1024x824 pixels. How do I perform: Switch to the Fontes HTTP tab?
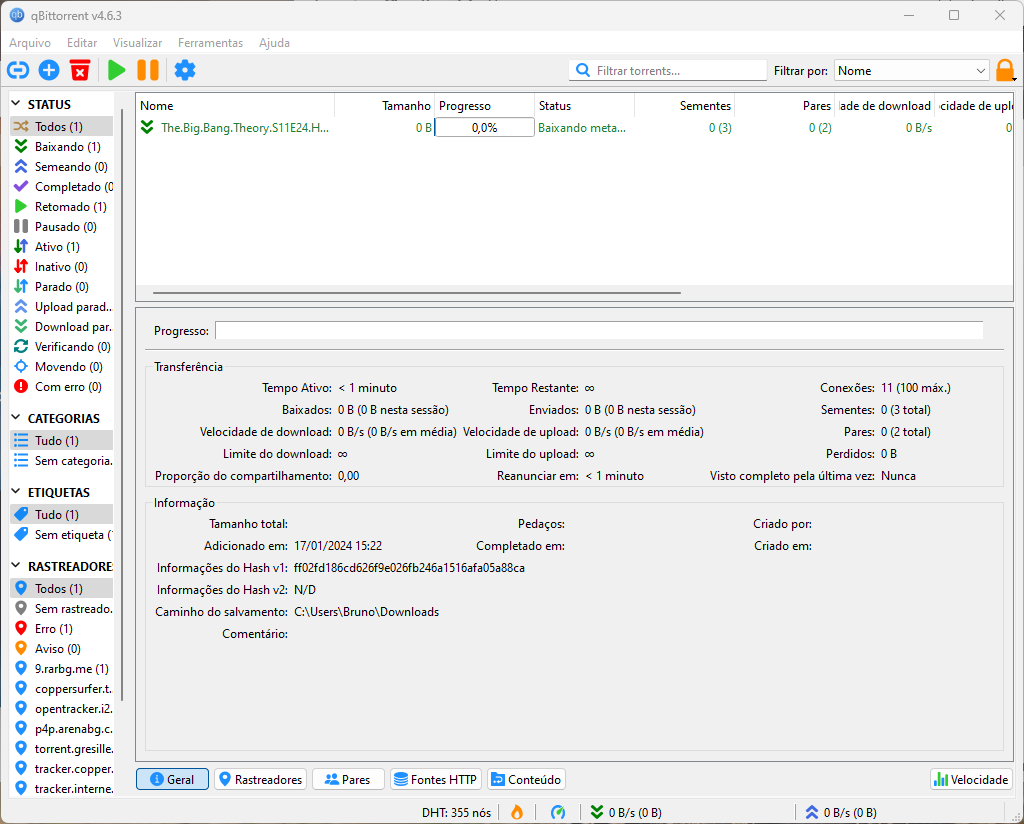pyautogui.click(x=436, y=779)
